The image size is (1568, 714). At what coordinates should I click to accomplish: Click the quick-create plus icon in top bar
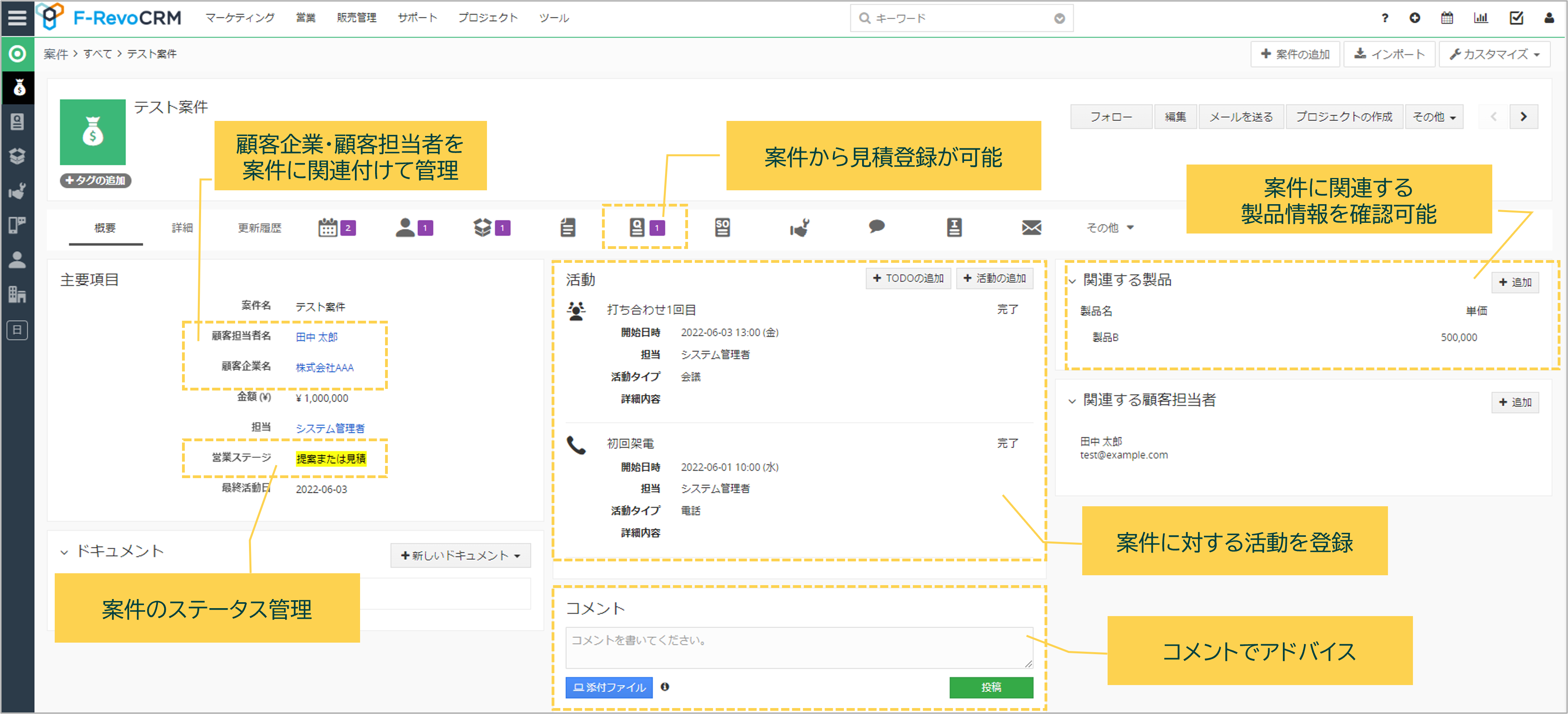(x=1415, y=18)
